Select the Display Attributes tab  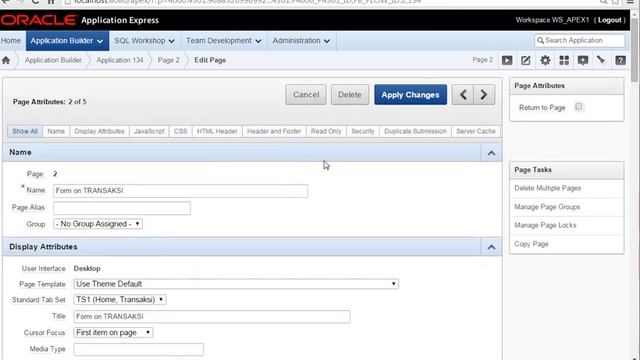pyautogui.click(x=99, y=131)
